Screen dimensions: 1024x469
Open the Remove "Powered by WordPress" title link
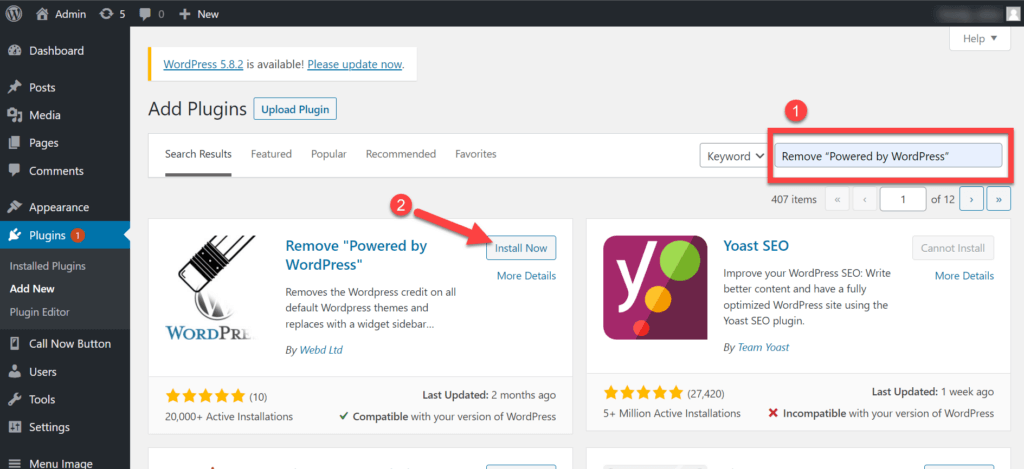coord(357,255)
